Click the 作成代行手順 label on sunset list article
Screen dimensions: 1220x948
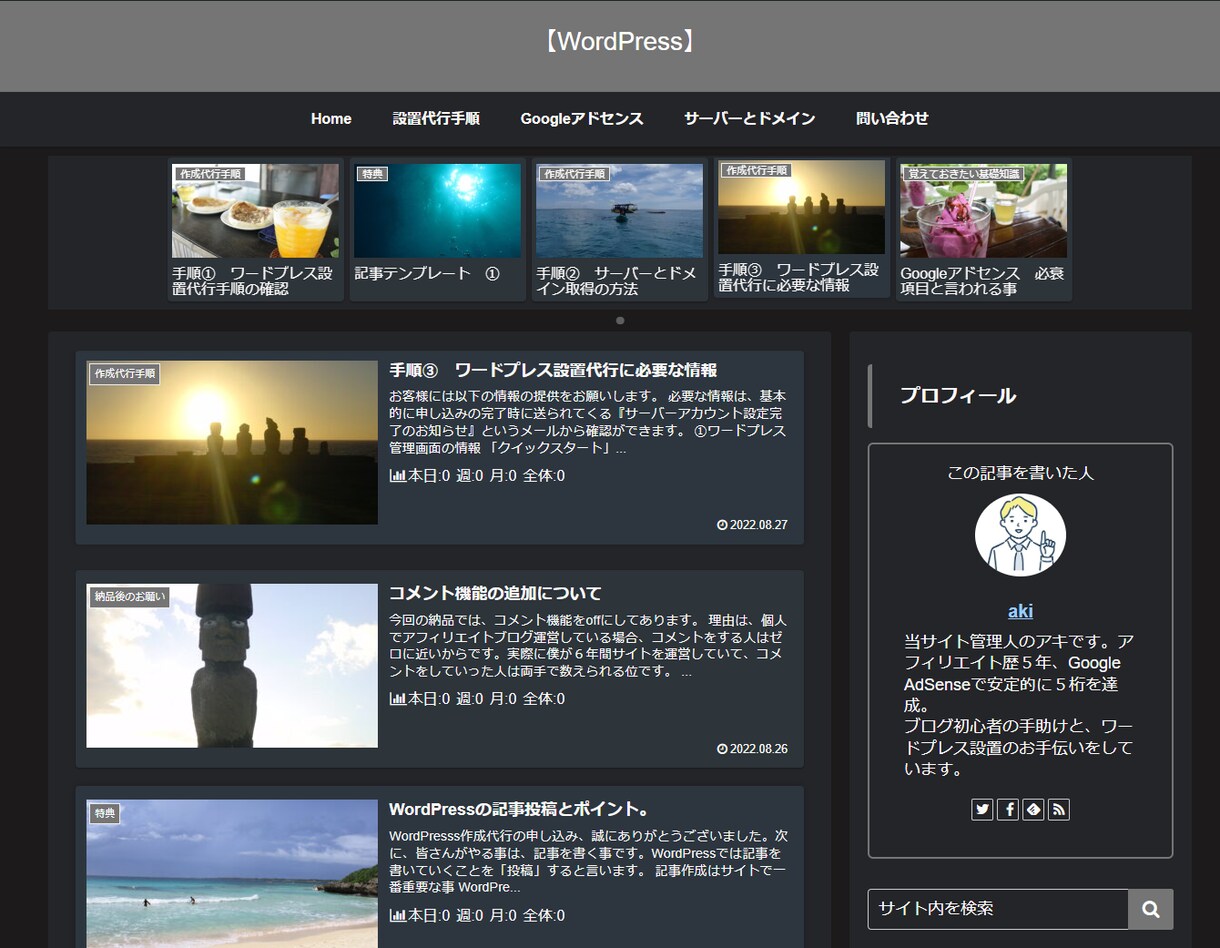125,374
